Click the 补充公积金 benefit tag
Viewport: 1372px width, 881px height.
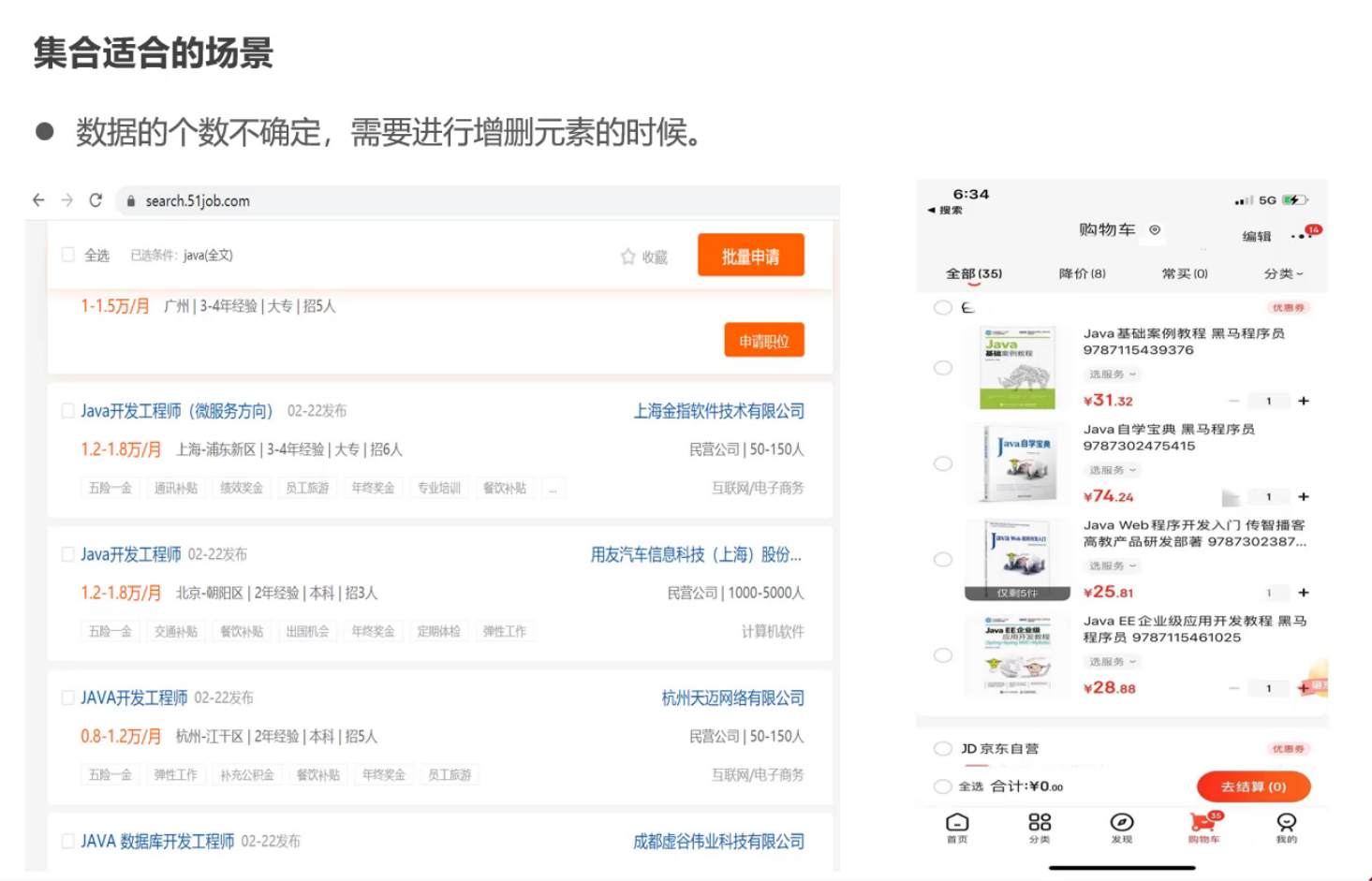pos(246,774)
